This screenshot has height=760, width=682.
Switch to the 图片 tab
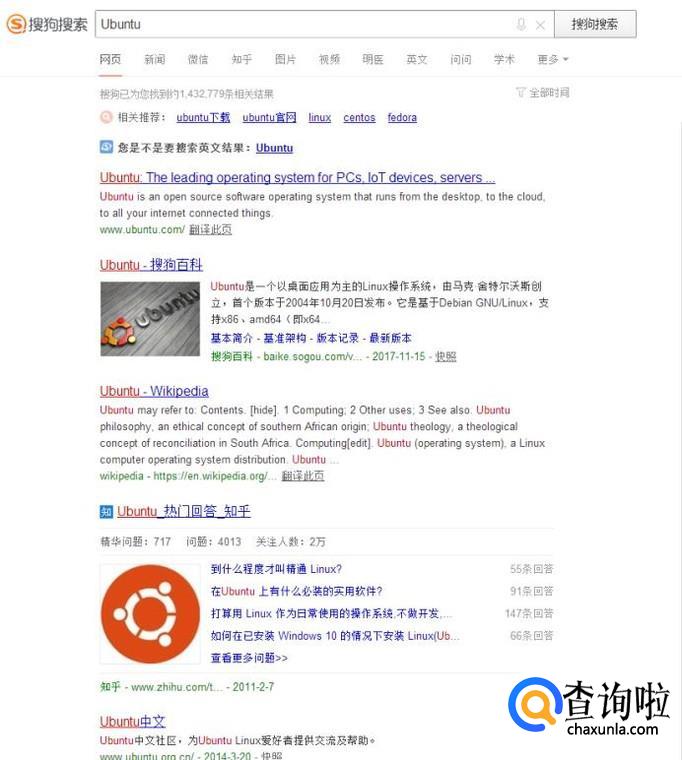(x=285, y=59)
